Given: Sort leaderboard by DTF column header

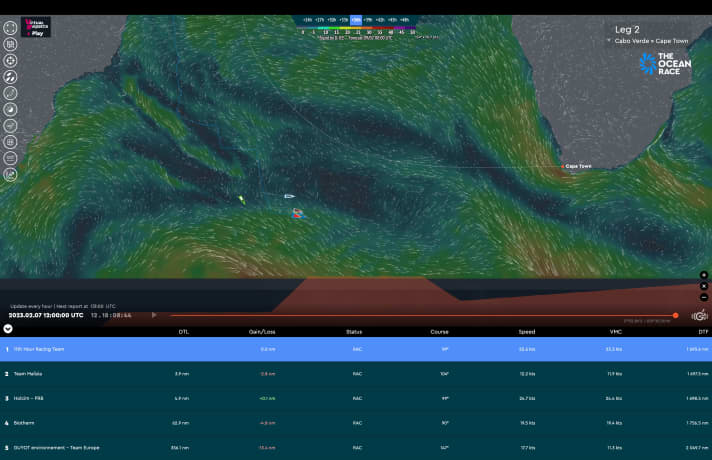Looking at the screenshot, I should pyautogui.click(x=703, y=332).
